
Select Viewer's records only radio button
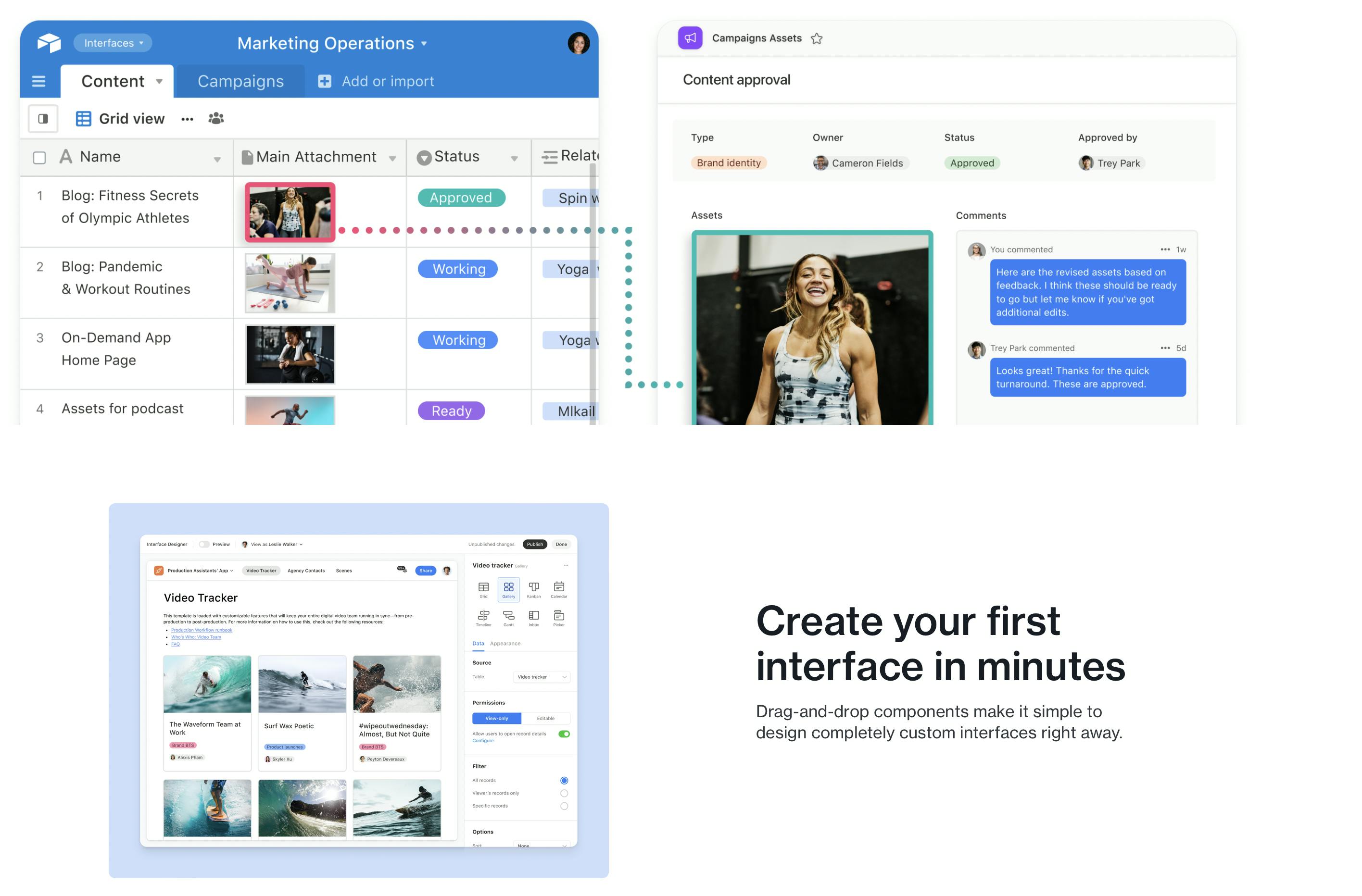click(x=564, y=793)
